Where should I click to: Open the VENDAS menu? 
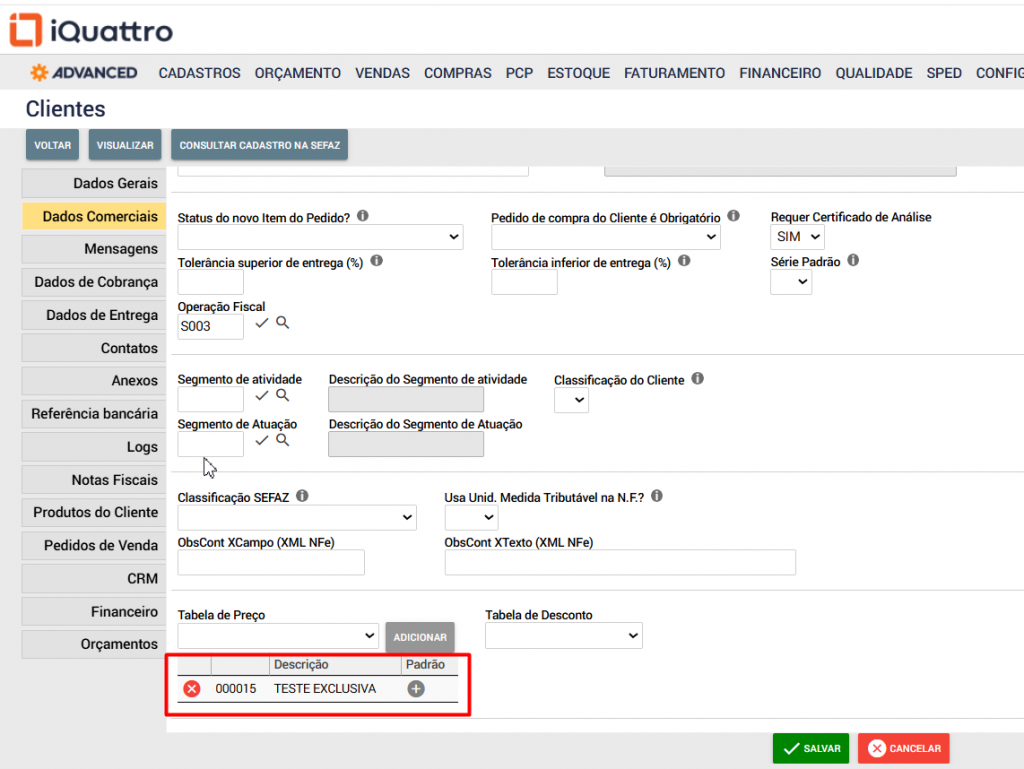tap(383, 73)
